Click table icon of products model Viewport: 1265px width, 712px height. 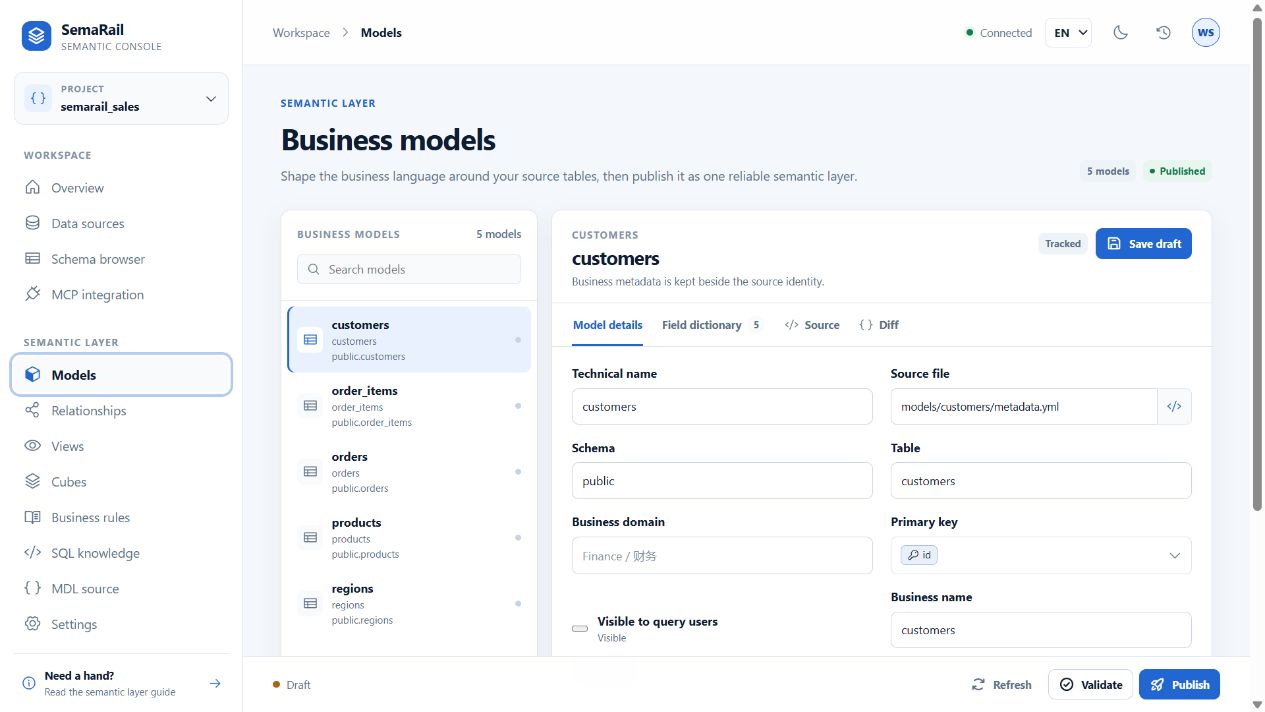310,538
